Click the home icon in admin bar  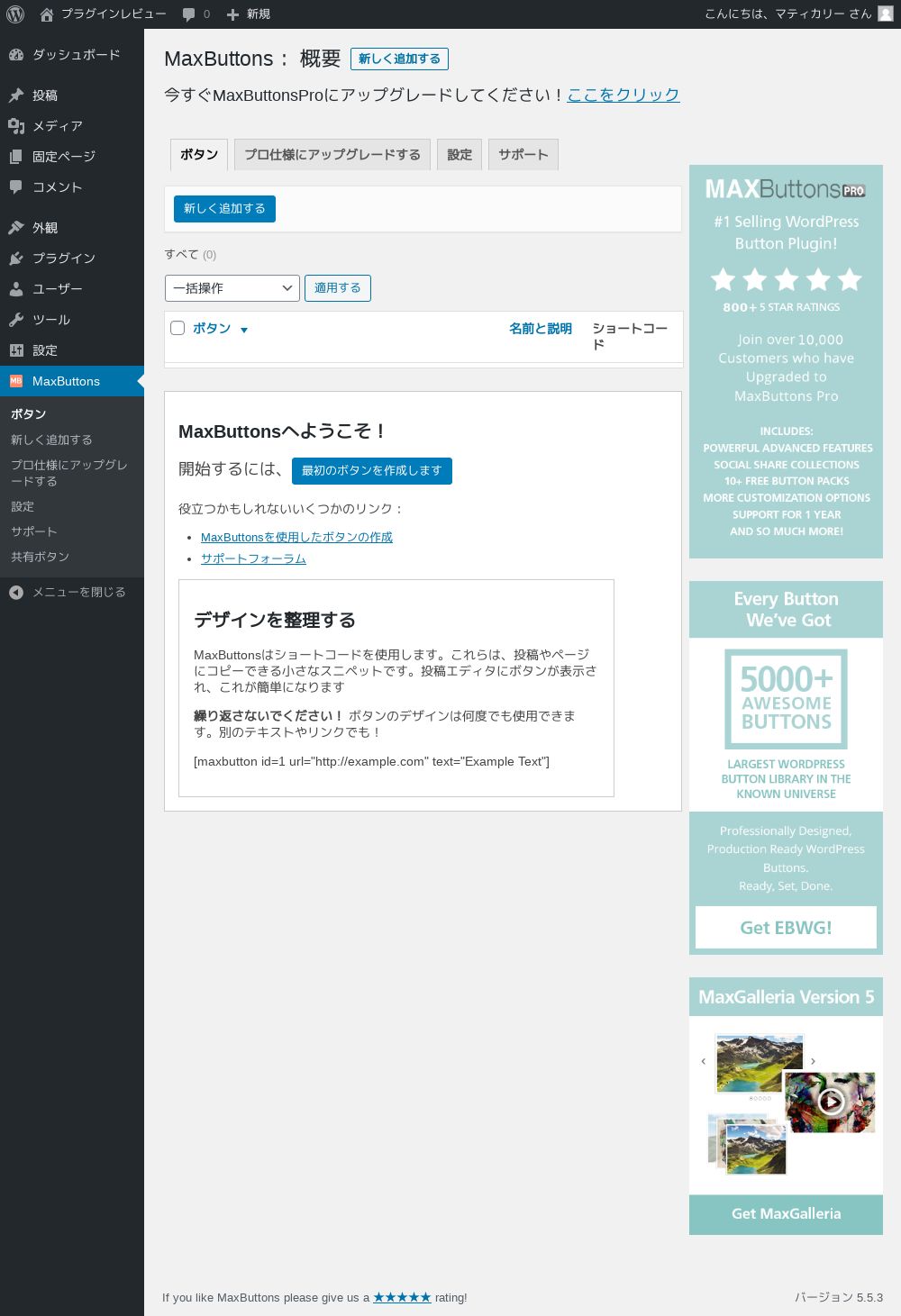tap(47, 14)
